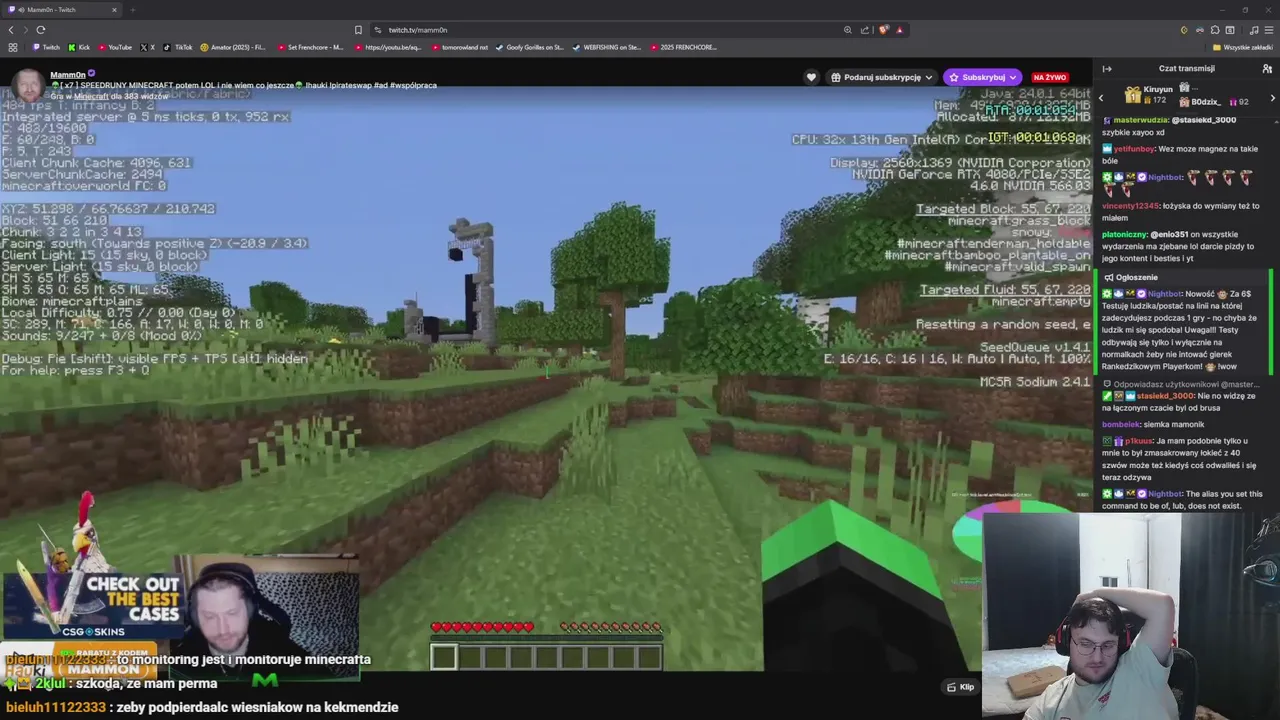Open the X bookmark

tap(147, 47)
